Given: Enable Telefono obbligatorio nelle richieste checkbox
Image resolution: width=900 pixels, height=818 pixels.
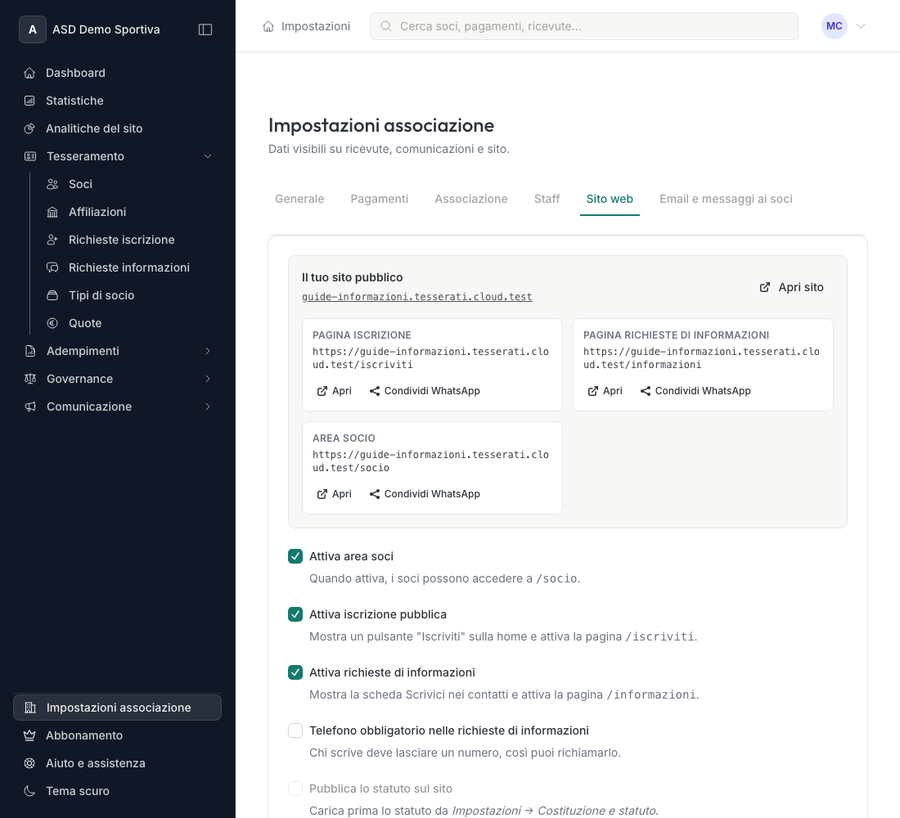Looking at the screenshot, I should 295,730.
